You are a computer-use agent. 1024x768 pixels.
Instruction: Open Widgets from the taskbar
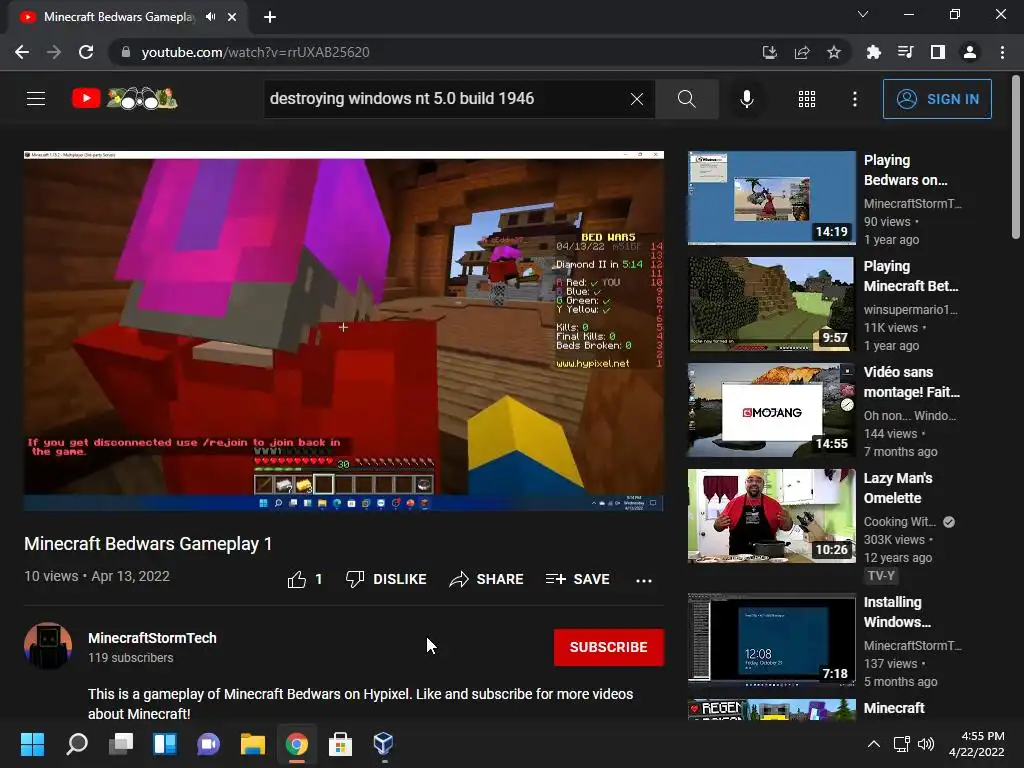click(165, 744)
